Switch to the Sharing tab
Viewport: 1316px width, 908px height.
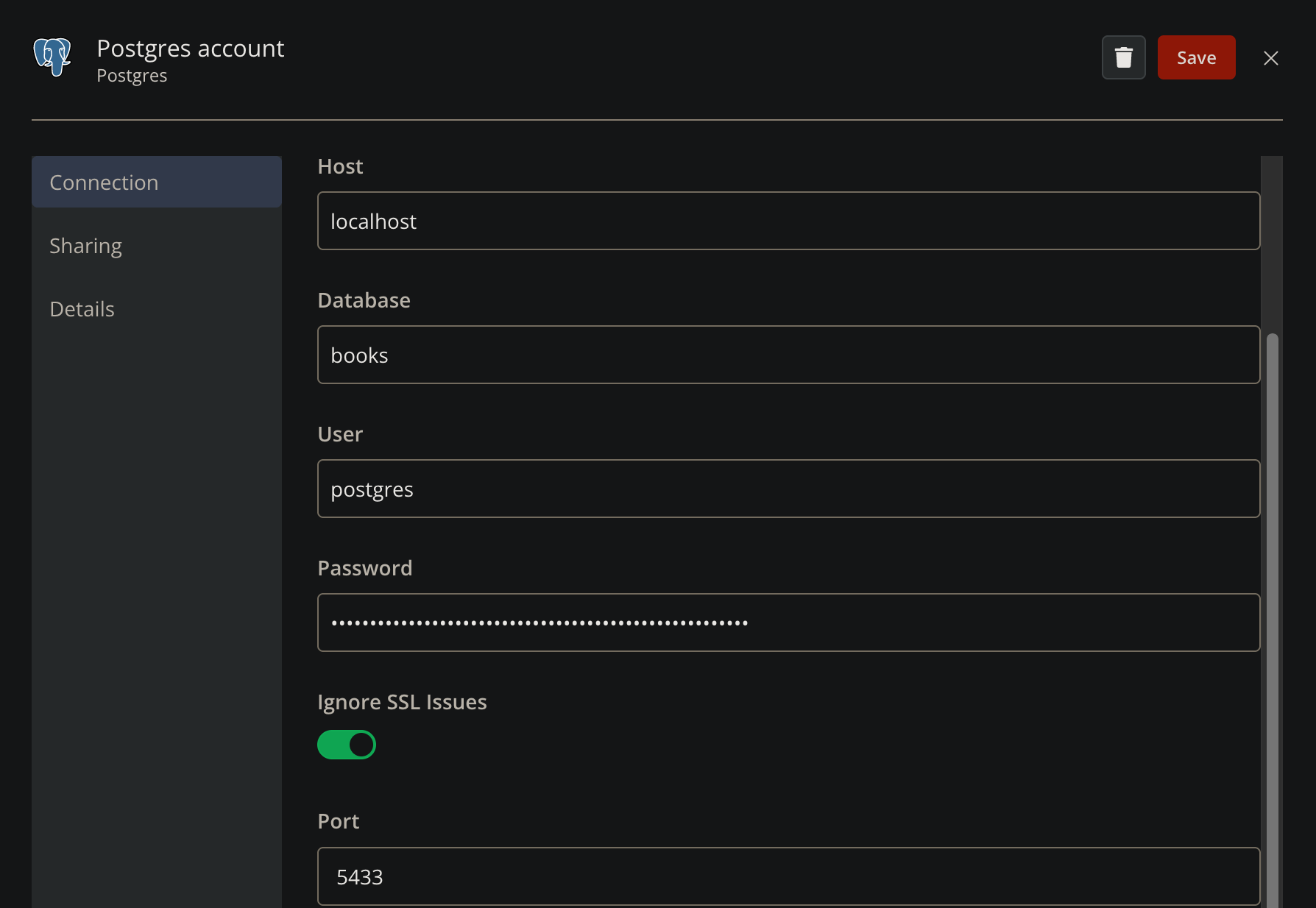pos(85,246)
